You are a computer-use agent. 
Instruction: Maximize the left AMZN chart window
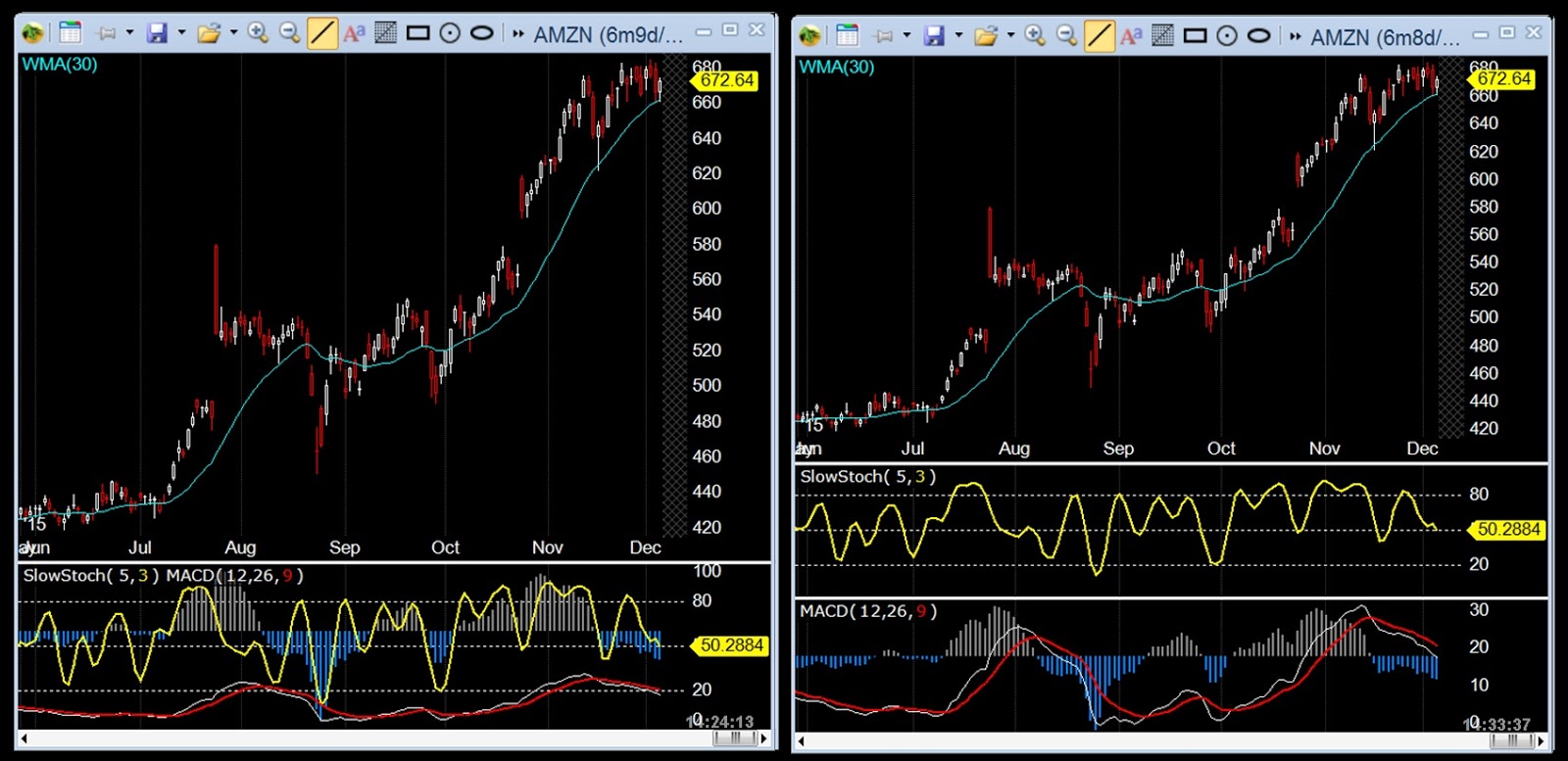point(730,30)
